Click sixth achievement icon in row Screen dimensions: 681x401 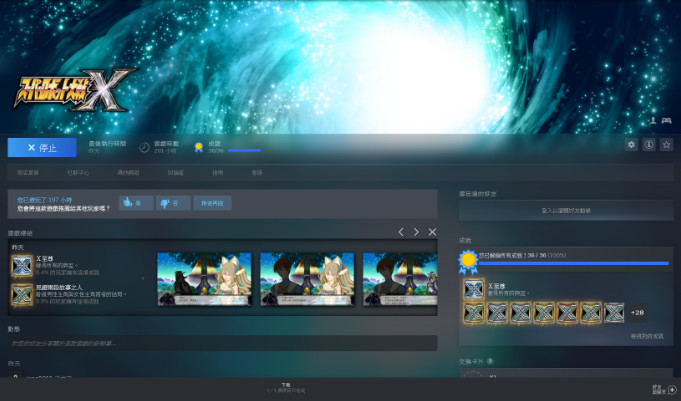[591, 313]
